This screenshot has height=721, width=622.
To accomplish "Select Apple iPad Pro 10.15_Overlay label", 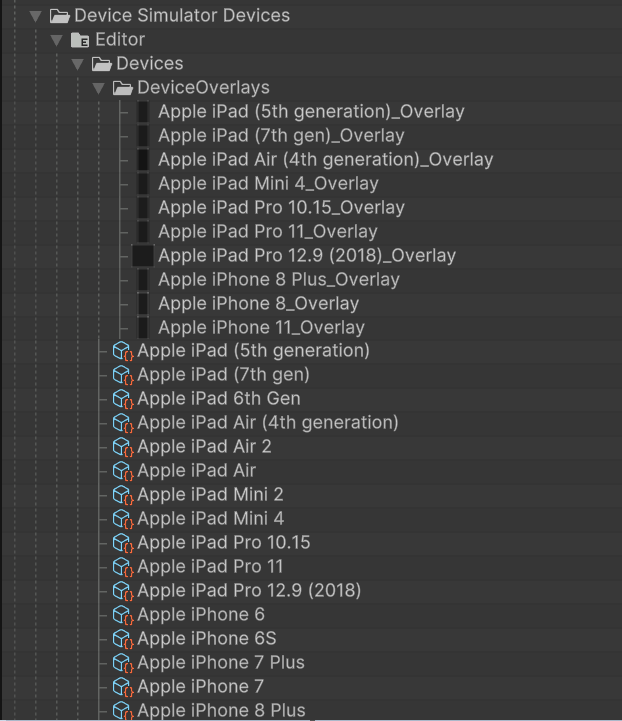I will tap(281, 207).
